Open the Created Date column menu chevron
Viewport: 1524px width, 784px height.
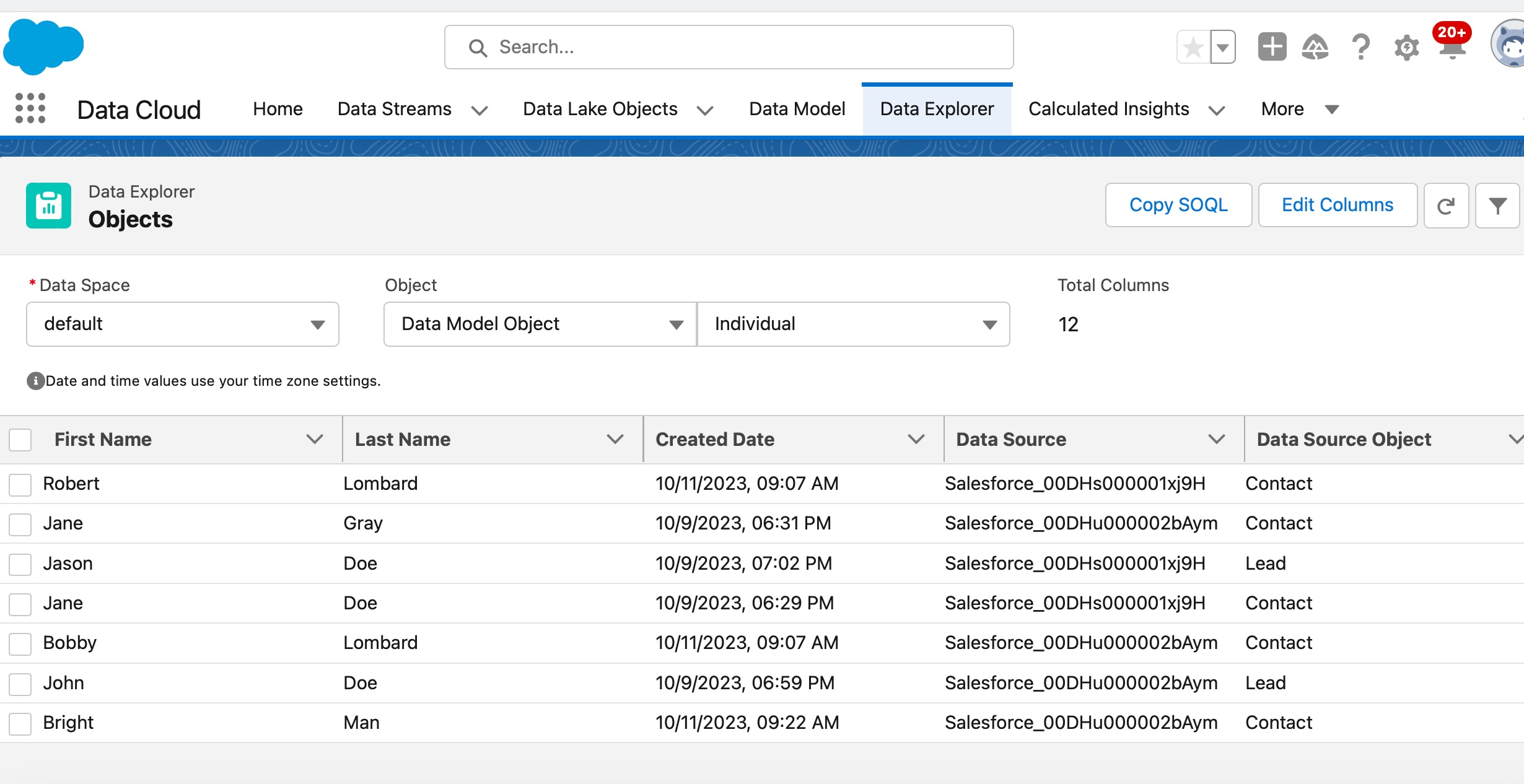point(916,439)
